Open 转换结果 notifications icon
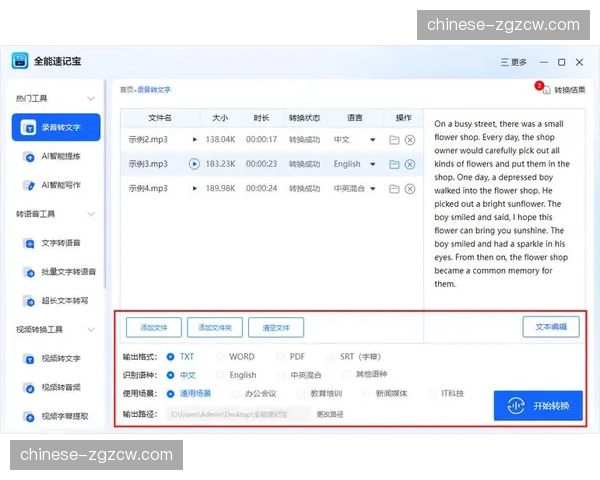The image size is (600, 480). [x=546, y=90]
